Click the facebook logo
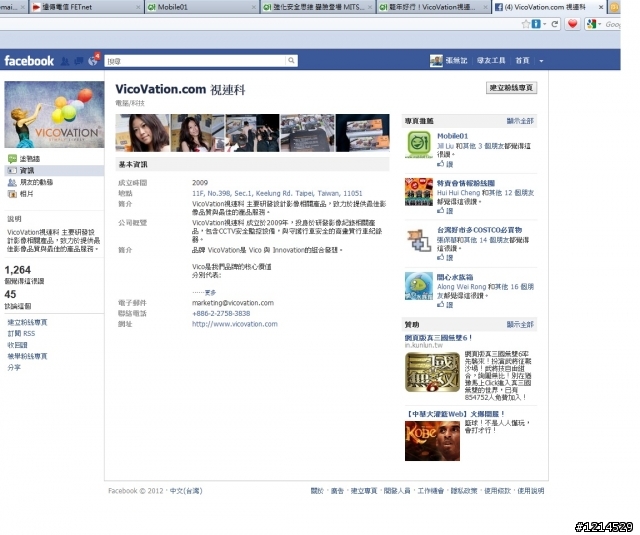The width and height of the screenshot is (640, 535). 29,61
